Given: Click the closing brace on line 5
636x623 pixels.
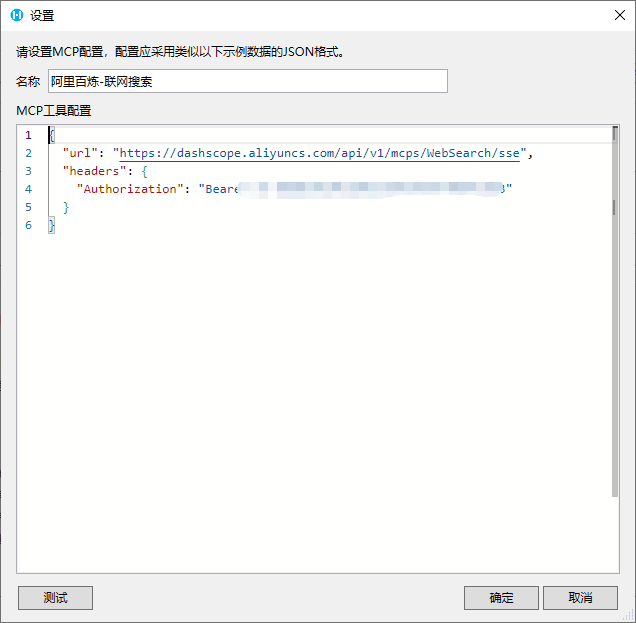Looking at the screenshot, I should (66, 207).
